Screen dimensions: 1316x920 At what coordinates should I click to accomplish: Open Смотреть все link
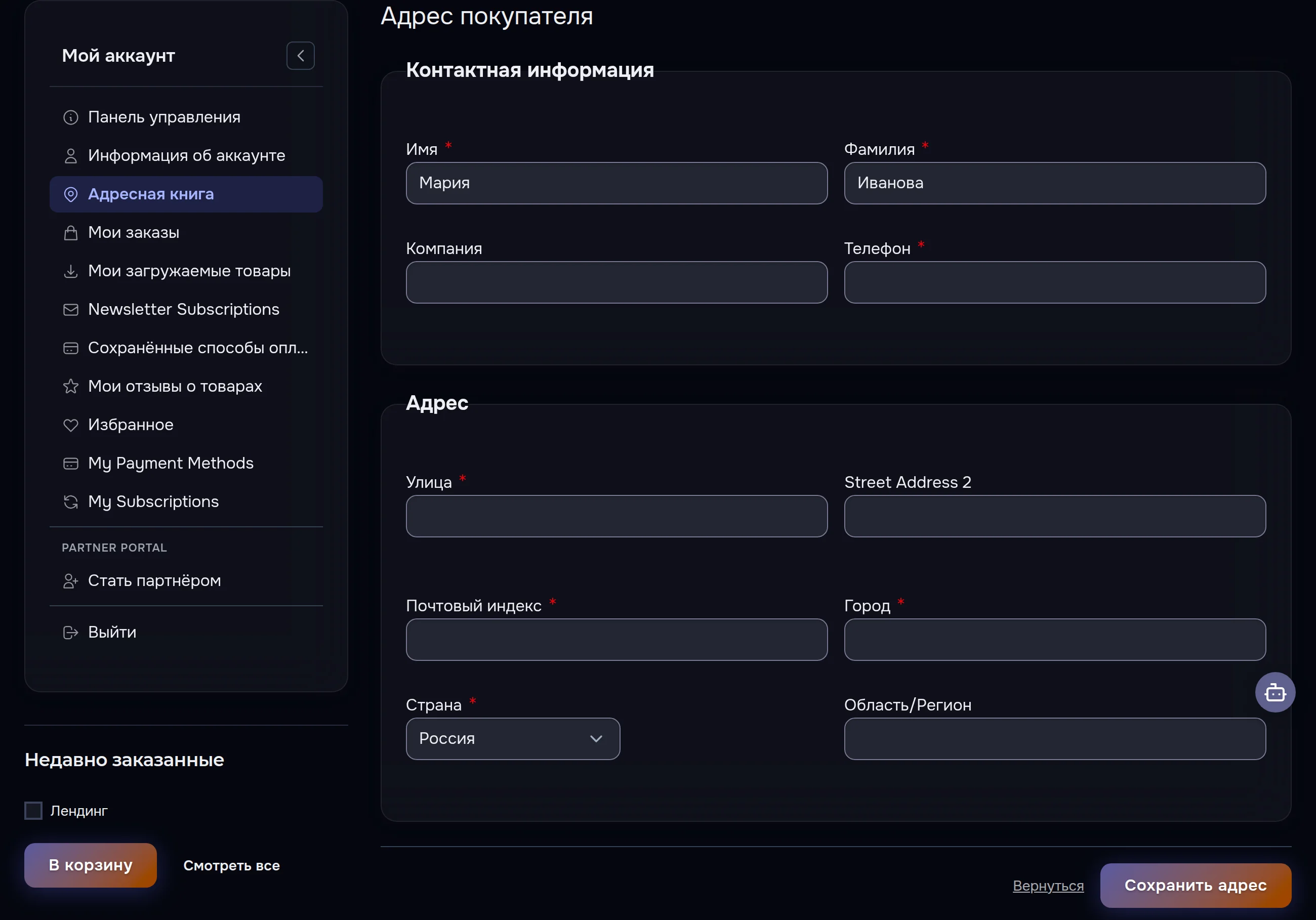pos(231,865)
